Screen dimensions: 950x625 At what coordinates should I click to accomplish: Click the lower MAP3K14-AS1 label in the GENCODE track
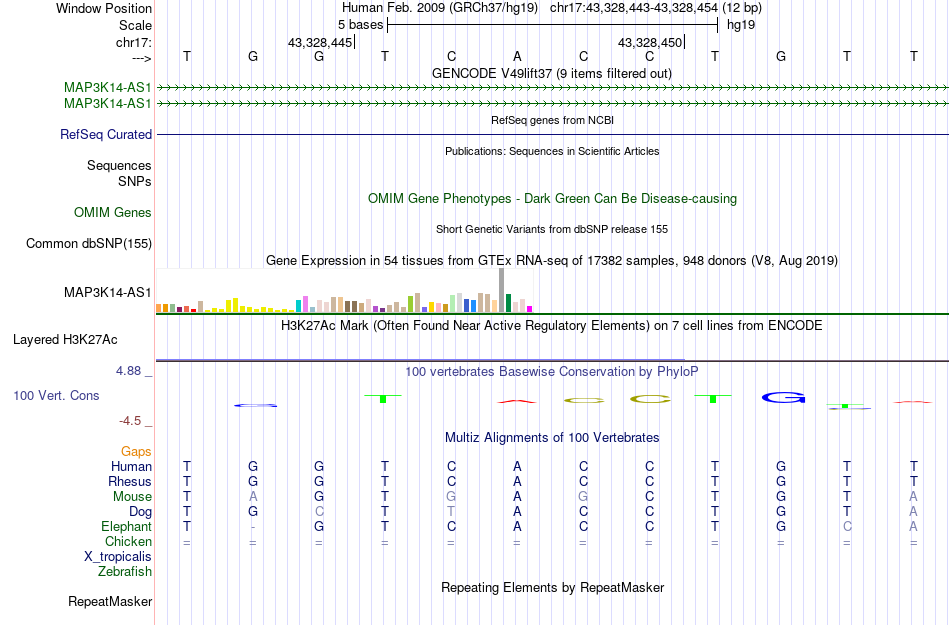click(108, 104)
